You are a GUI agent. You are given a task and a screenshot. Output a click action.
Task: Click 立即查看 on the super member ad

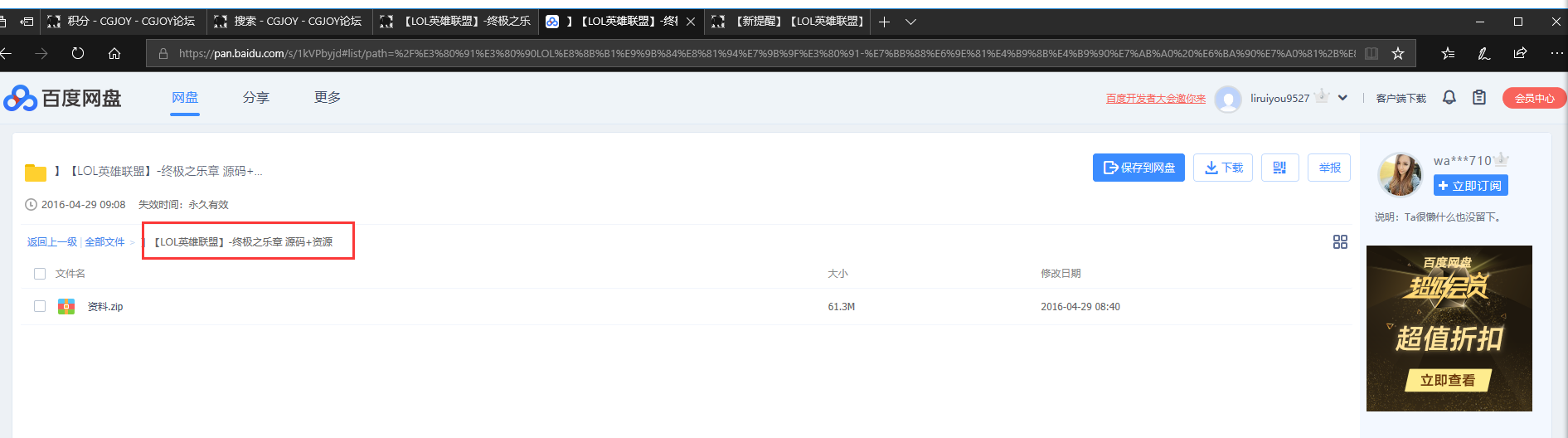coord(1448,380)
